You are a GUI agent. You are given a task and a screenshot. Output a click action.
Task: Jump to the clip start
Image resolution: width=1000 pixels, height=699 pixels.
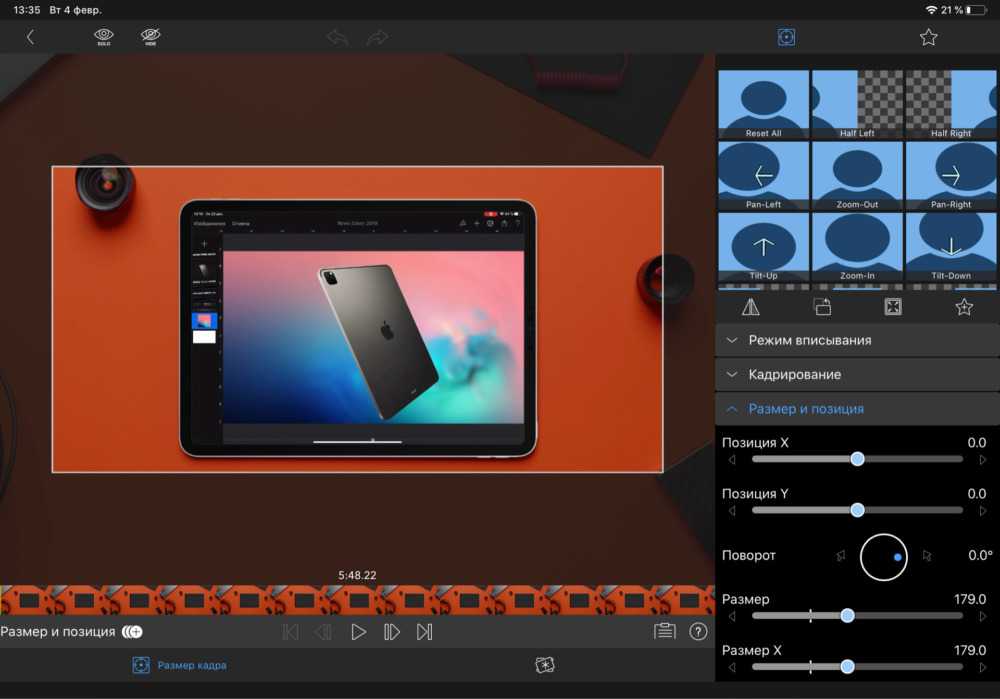290,632
